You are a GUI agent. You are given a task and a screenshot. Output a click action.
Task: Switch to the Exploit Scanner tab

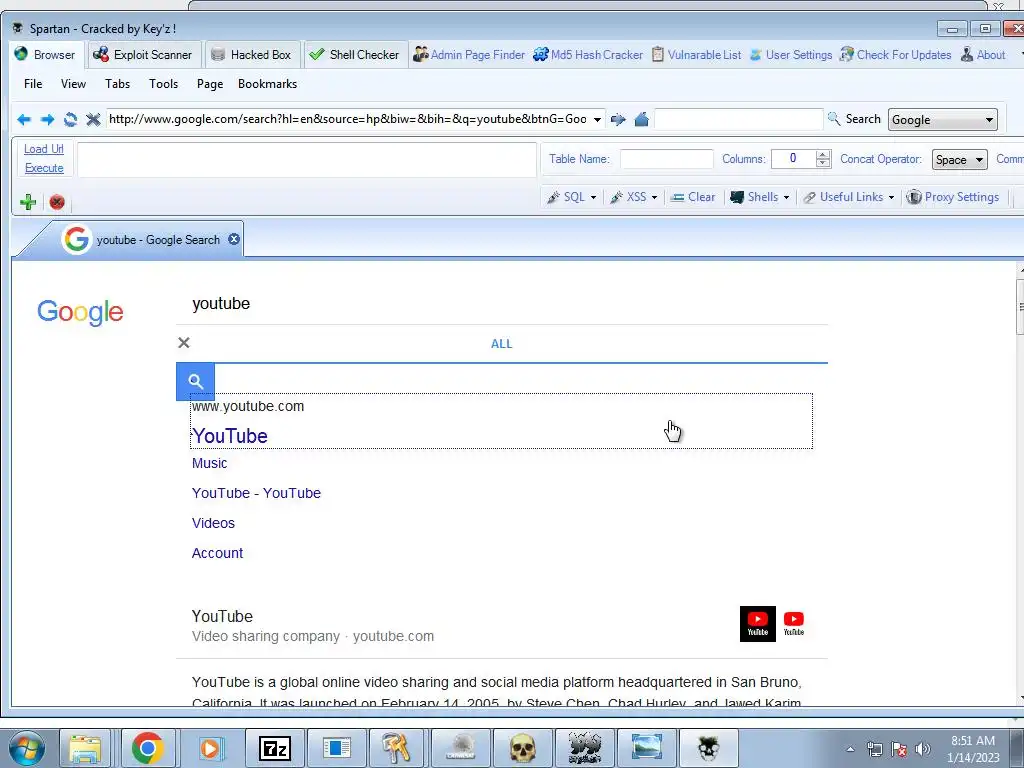[143, 55]
